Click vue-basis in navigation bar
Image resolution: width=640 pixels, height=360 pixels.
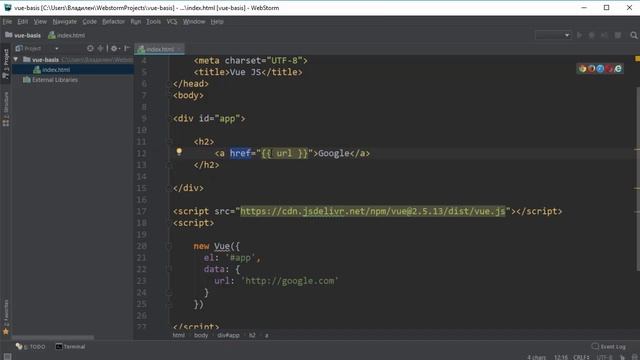coord(23,36)
